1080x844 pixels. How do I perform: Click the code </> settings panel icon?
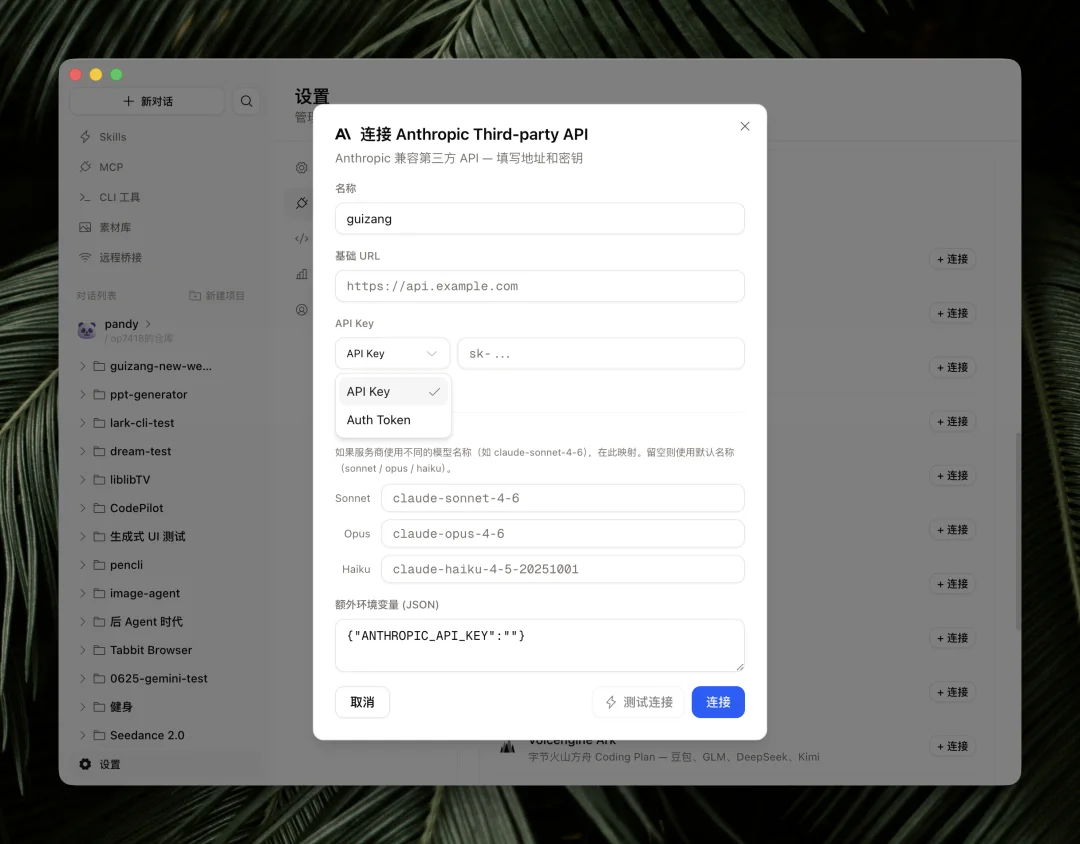(301, 238)
